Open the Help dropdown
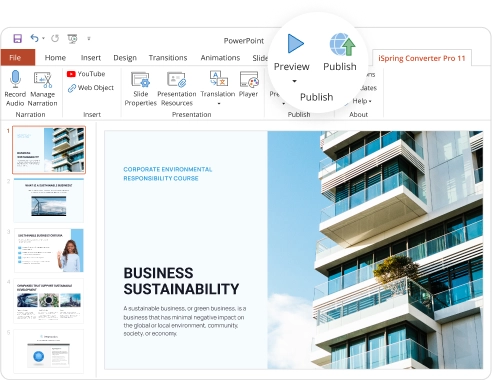This screenshot has width=492, height=380. (x=362, y=101)
